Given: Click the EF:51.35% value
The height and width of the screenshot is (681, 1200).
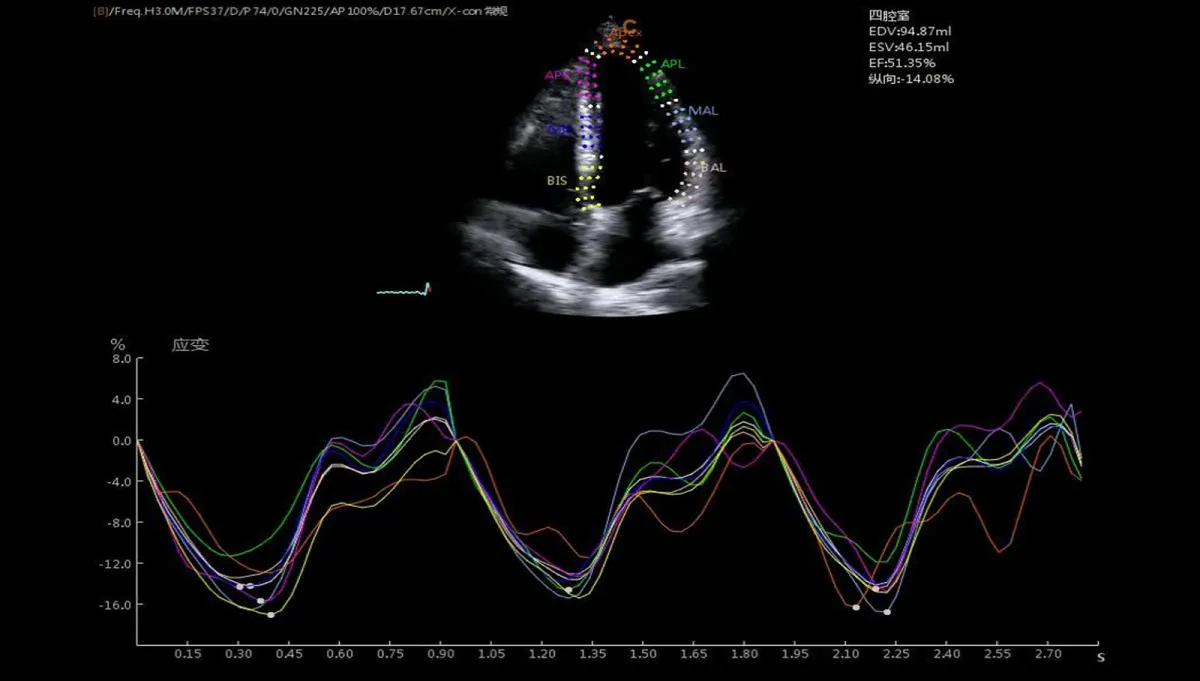Looking at the screenshot, I should click(x=902, y=63).
